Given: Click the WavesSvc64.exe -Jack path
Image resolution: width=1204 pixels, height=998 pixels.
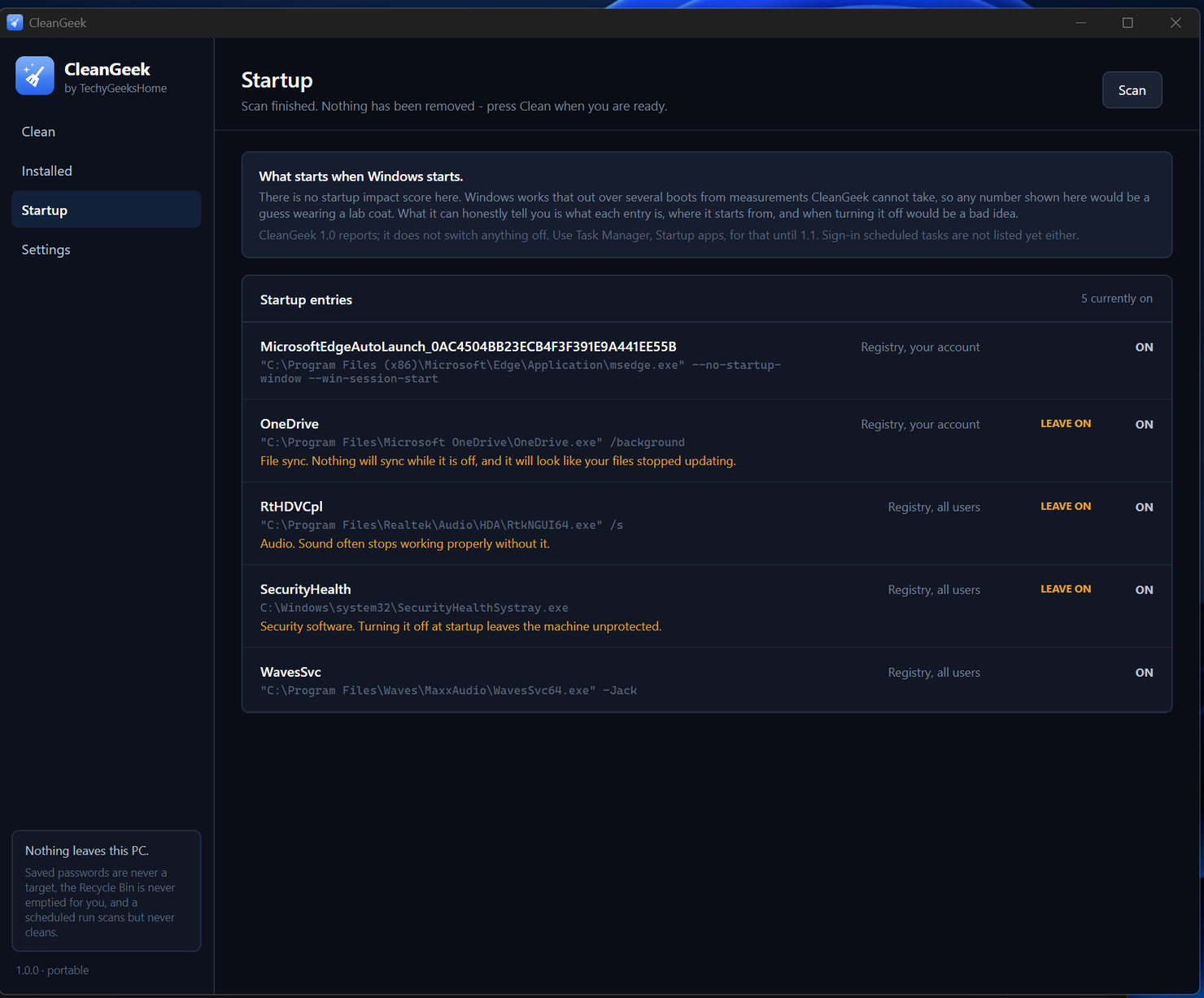Looking at the screenshot, I should (x=448, y=691).
